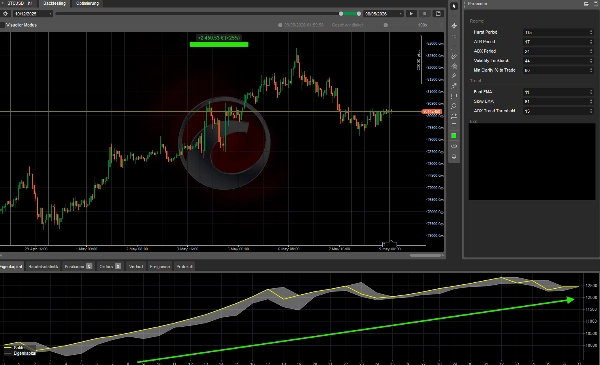Viewport: 600px width, 365px height.
Task: Click the Eigenkapital legend entry
Action: (20, 353)
